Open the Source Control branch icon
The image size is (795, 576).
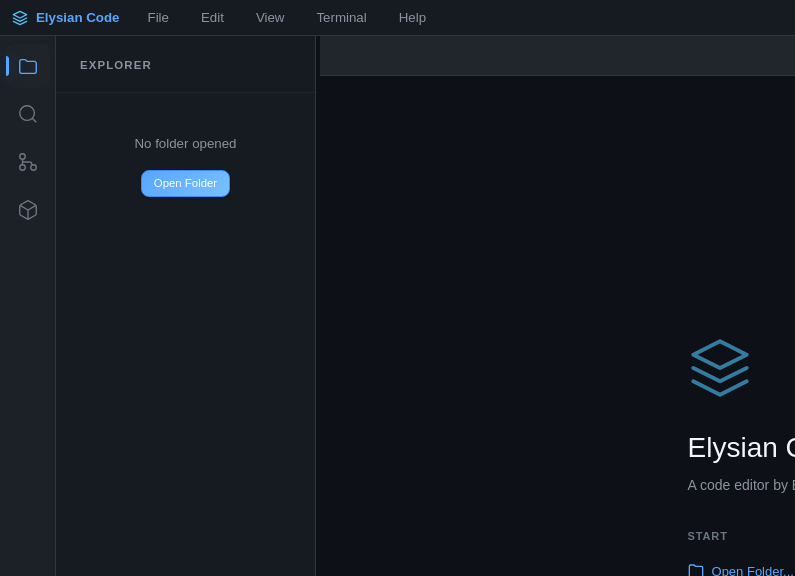click(28, 162)
